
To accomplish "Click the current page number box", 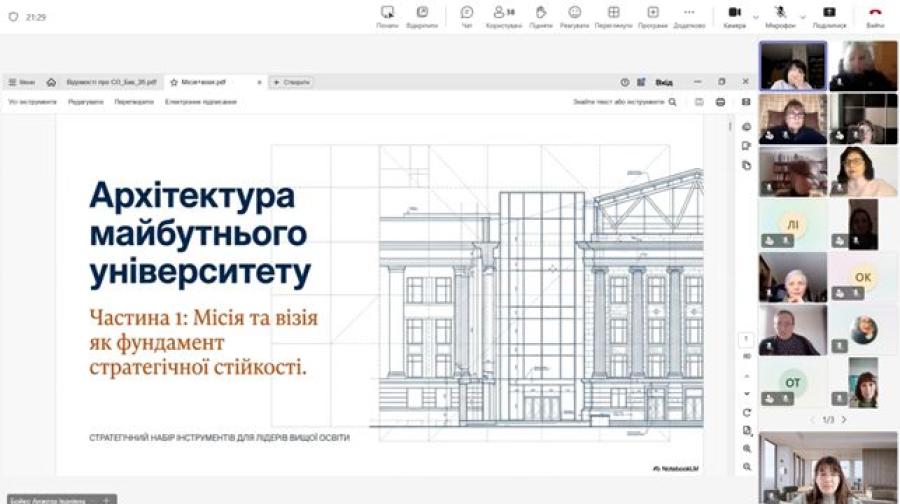I will (x=746, y=339).
